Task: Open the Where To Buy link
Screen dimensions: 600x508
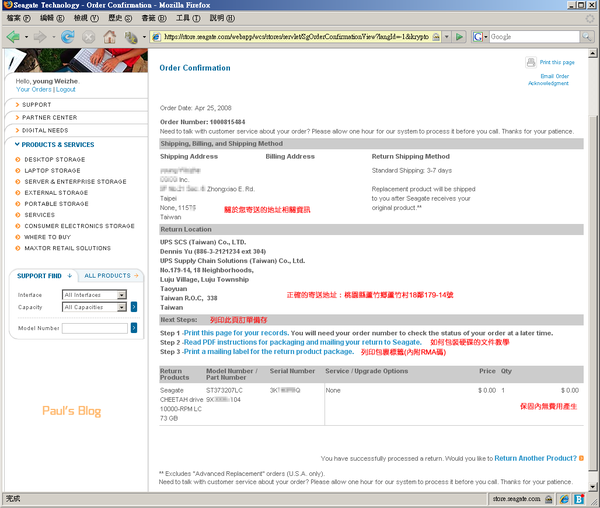Action: pyautogui.click(x=47, y=237)
